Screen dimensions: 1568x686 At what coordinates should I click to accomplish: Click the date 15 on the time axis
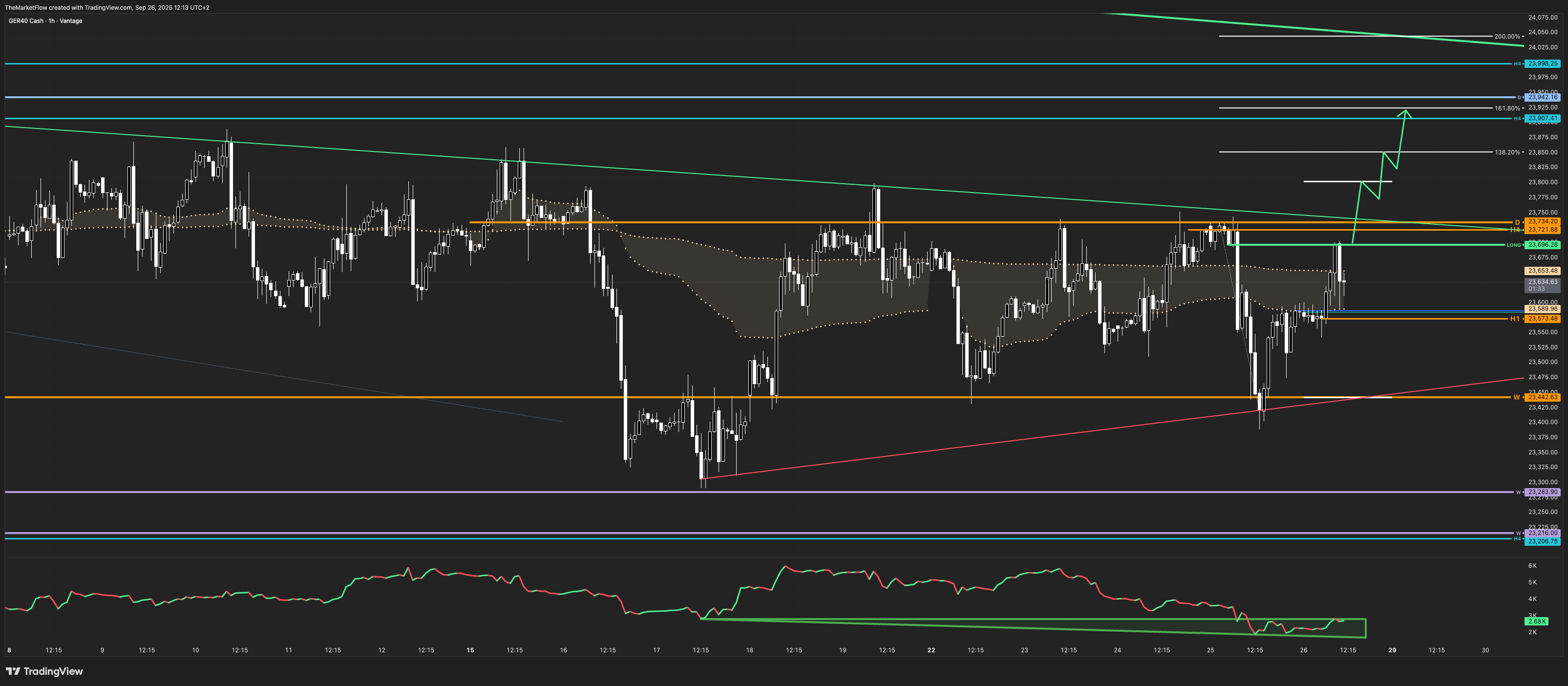pyautogui.click(x=470, y=650)
